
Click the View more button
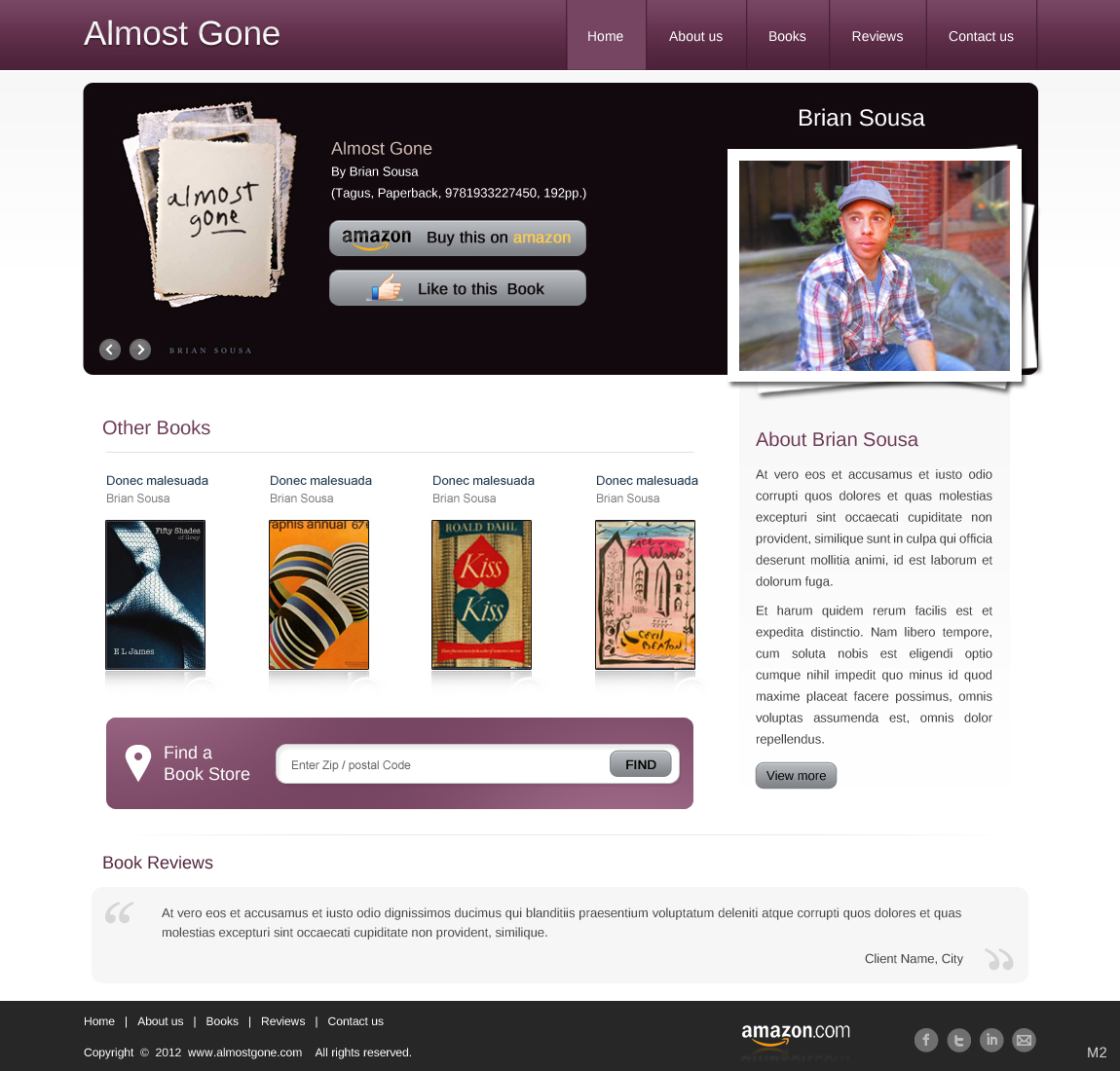(x=796, y=775)
